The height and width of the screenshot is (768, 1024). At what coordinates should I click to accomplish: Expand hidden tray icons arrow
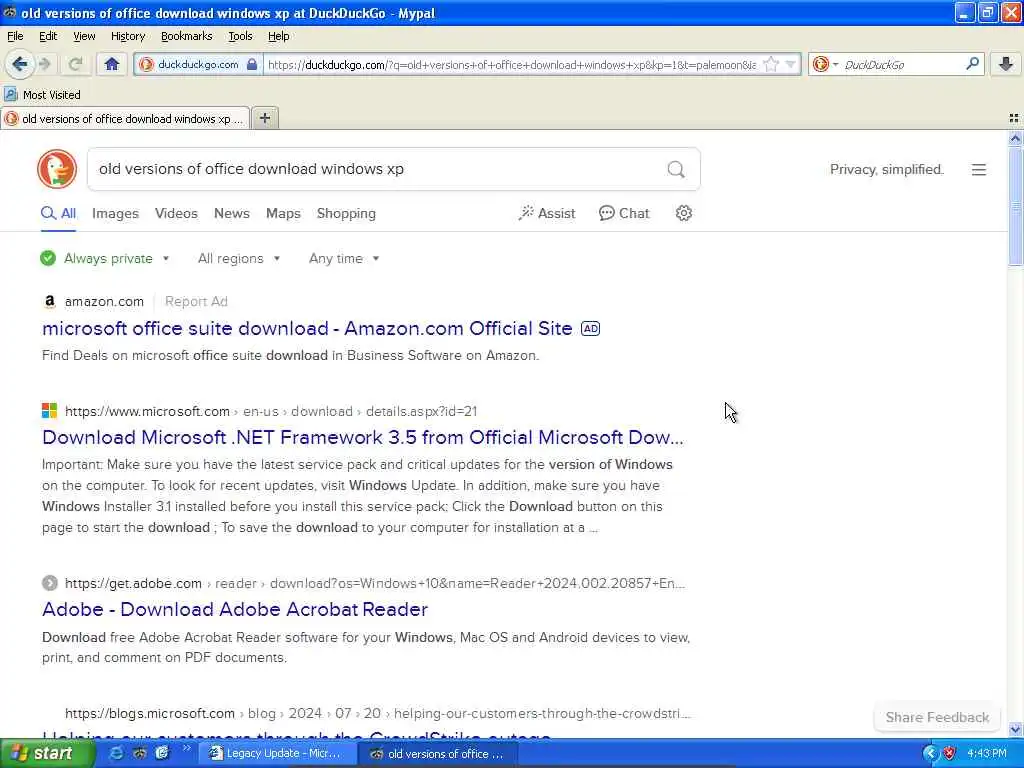click(x=930, y=754)
